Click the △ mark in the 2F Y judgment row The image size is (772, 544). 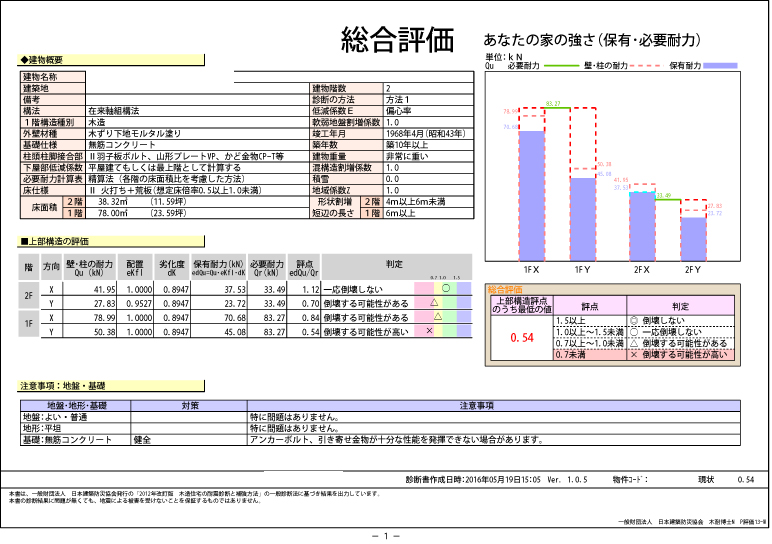coord(434,302)
